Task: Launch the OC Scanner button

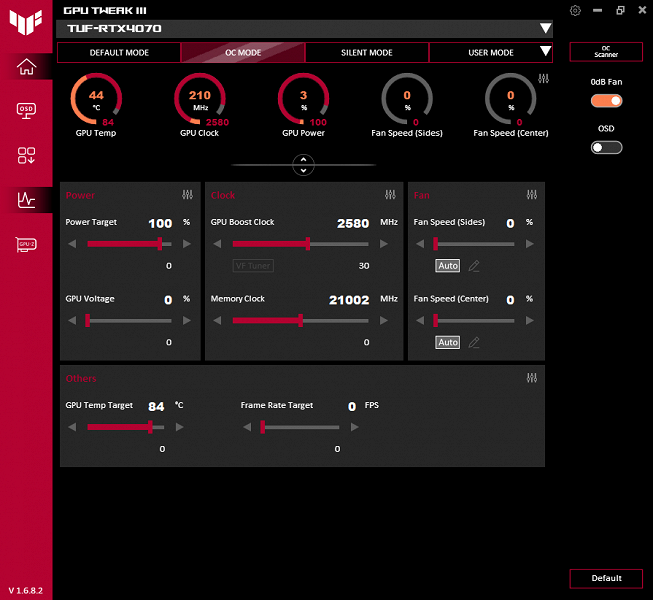Action: (x=606, y=52)
